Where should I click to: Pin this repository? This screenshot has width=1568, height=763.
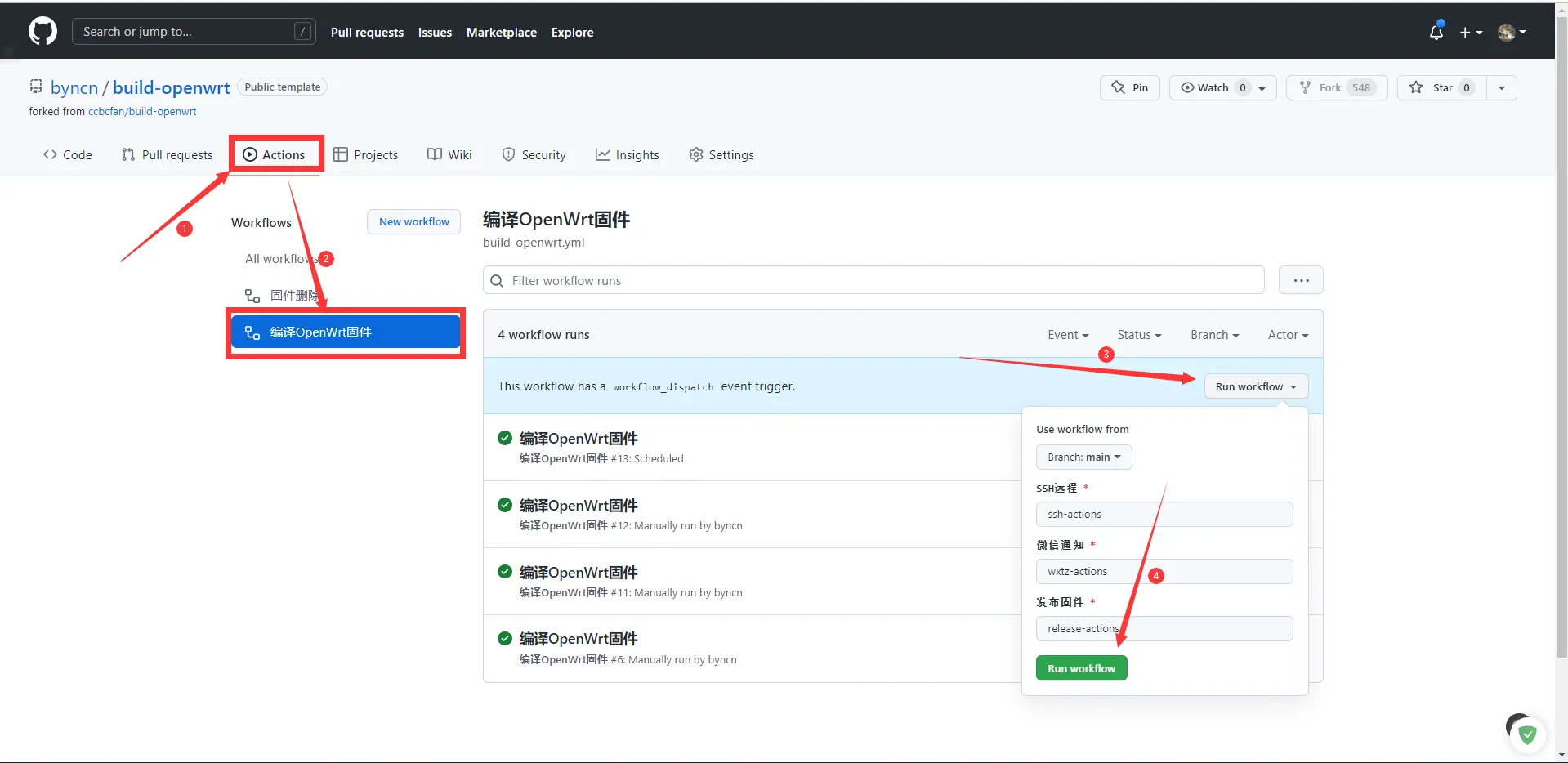[1129, 87]
